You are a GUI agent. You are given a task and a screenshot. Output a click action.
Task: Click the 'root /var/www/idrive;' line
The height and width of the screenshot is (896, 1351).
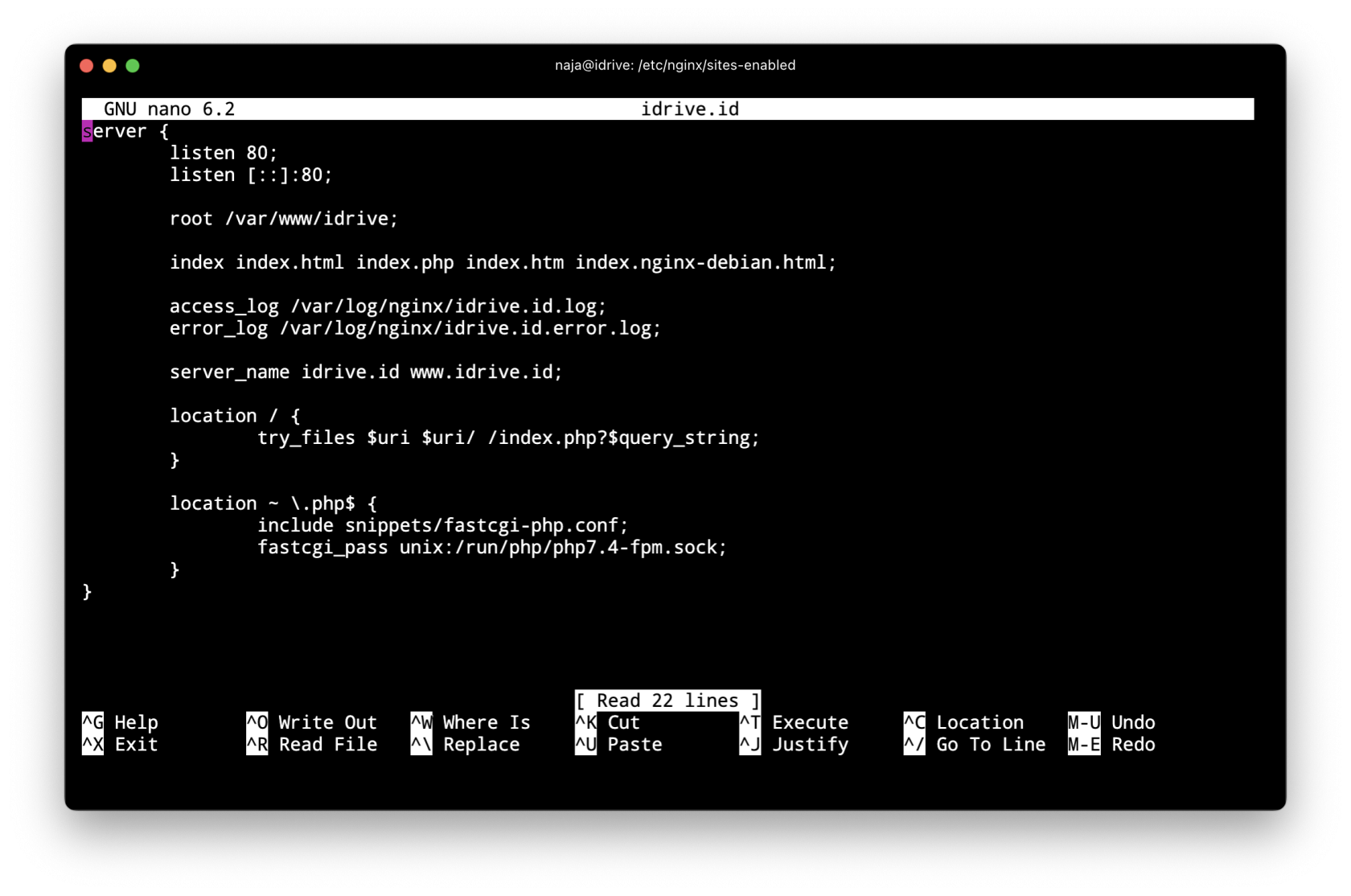(x=284, y=219)
